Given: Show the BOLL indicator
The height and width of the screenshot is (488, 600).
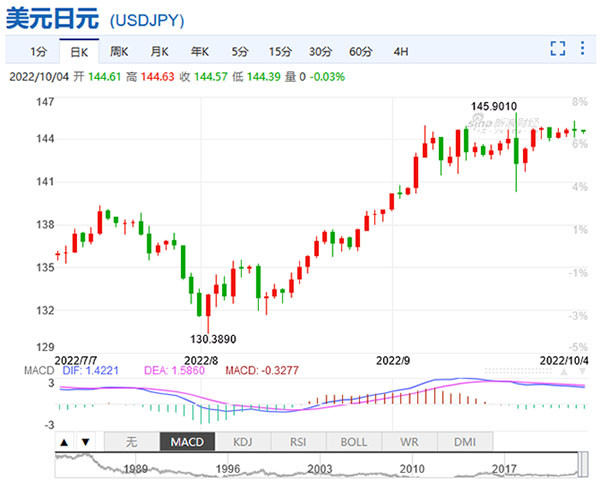Looking at the screenshot, I should [354, 442].
